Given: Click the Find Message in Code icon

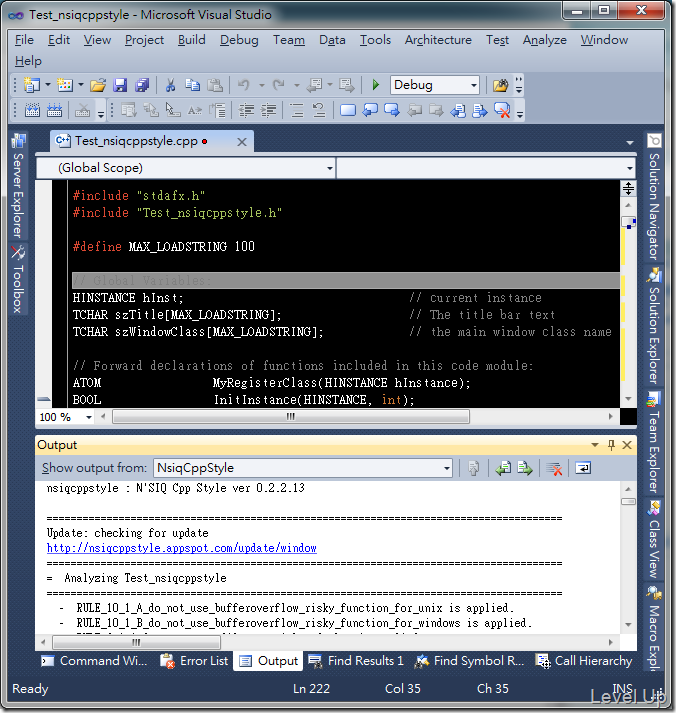Looking at the screenshot, I should (474, 468).
